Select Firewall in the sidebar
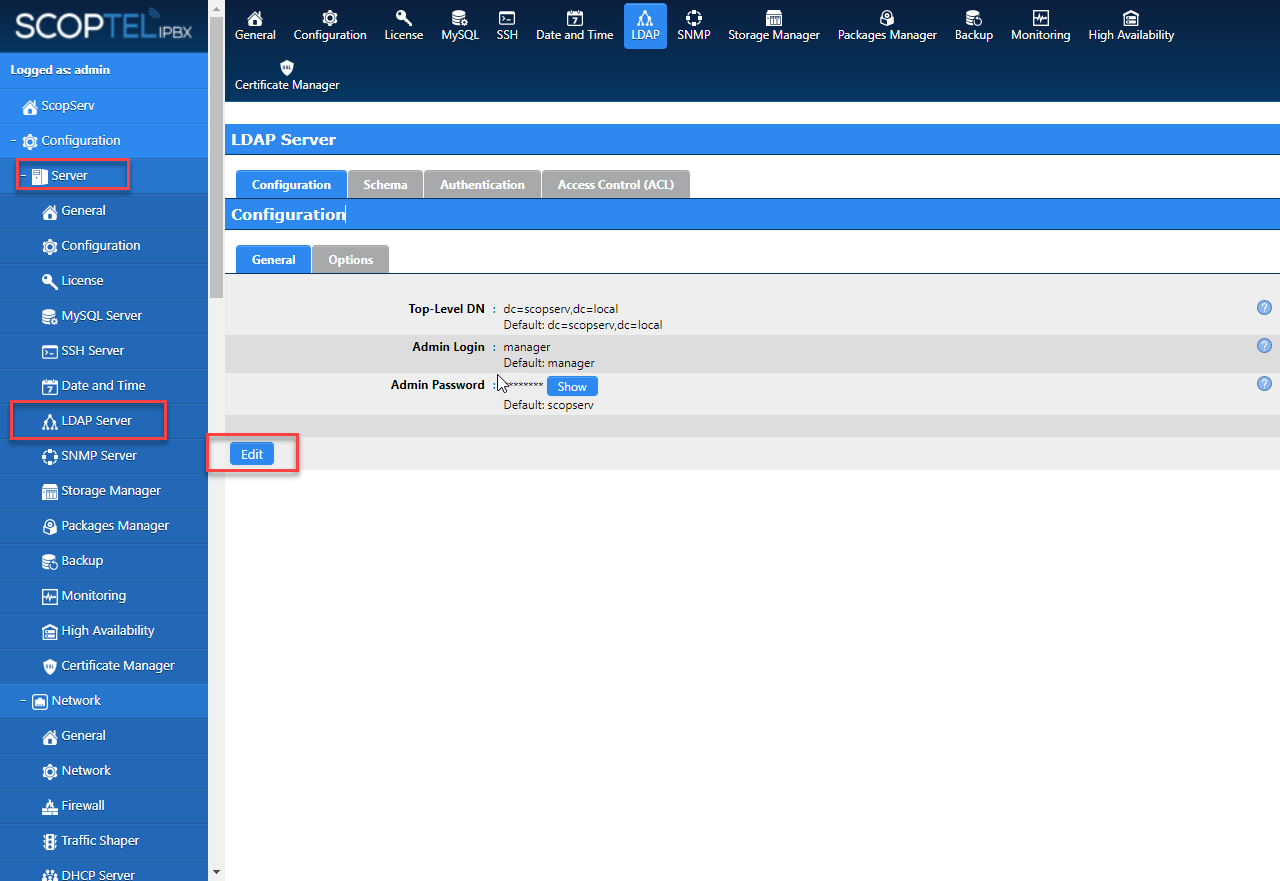 (82, 806)
